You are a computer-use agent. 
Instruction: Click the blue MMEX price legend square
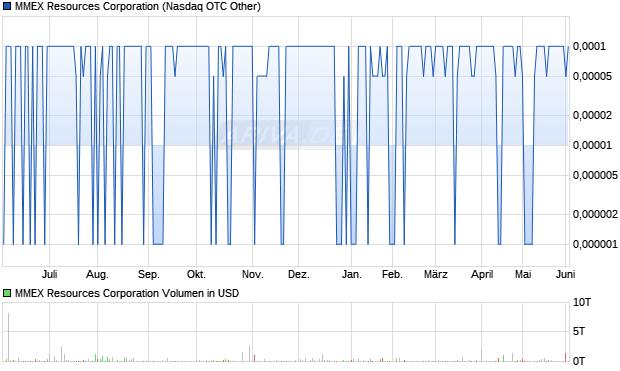(7, 7)
